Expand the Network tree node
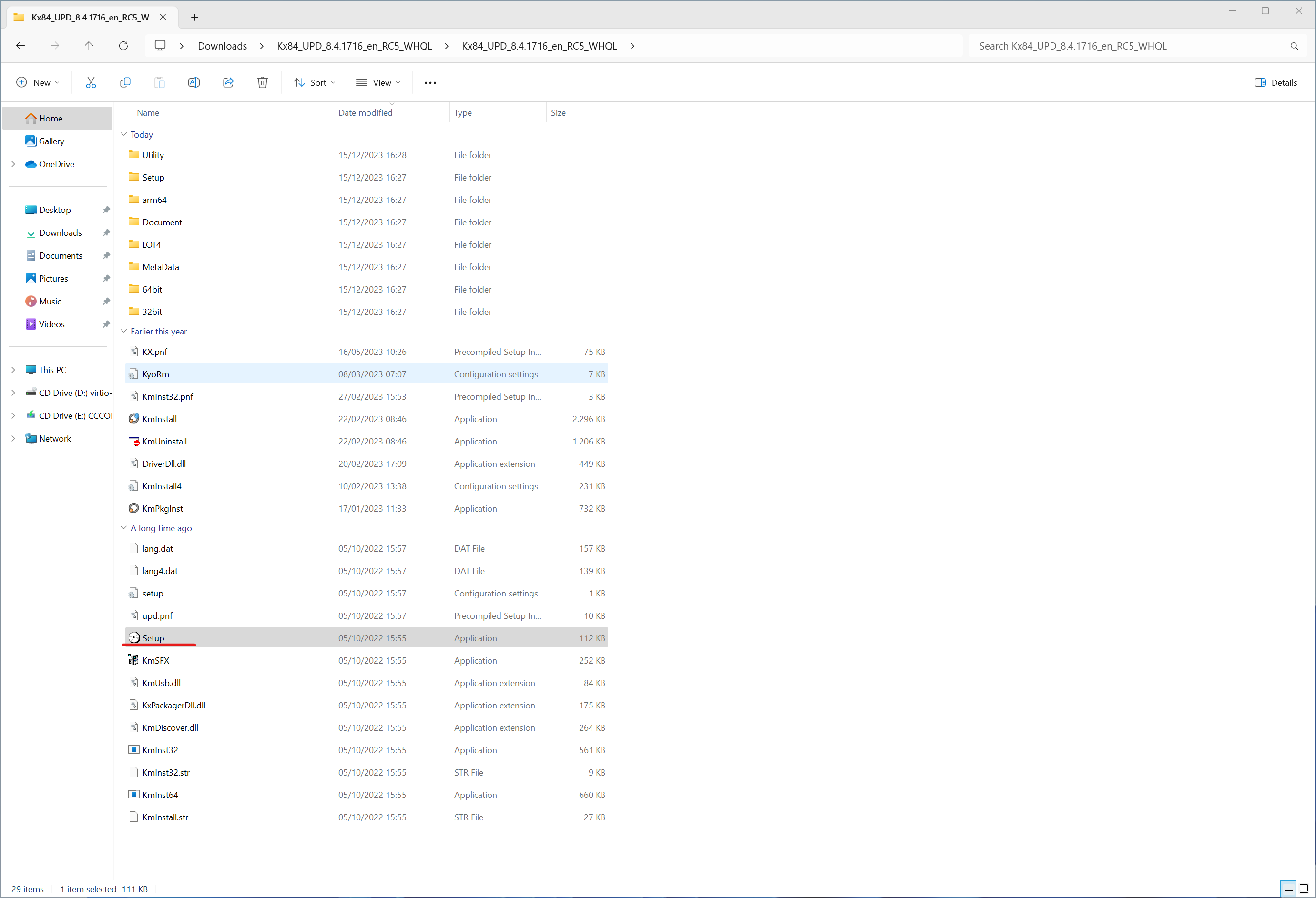 coord(13,439)
